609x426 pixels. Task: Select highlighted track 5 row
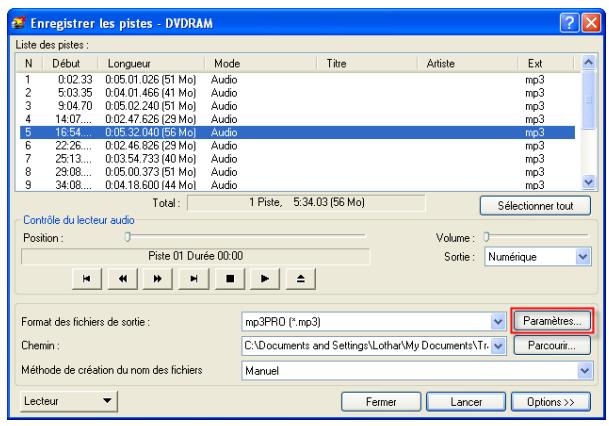click(x=298, y=132)
